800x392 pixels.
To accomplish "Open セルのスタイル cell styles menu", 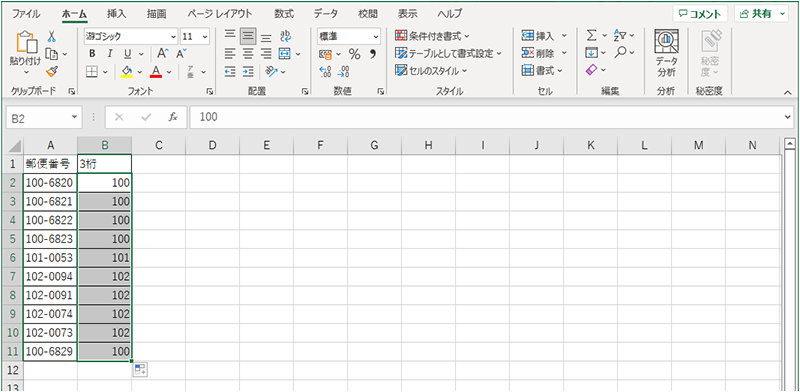I will pyautogui.click(x=431, y=71).
